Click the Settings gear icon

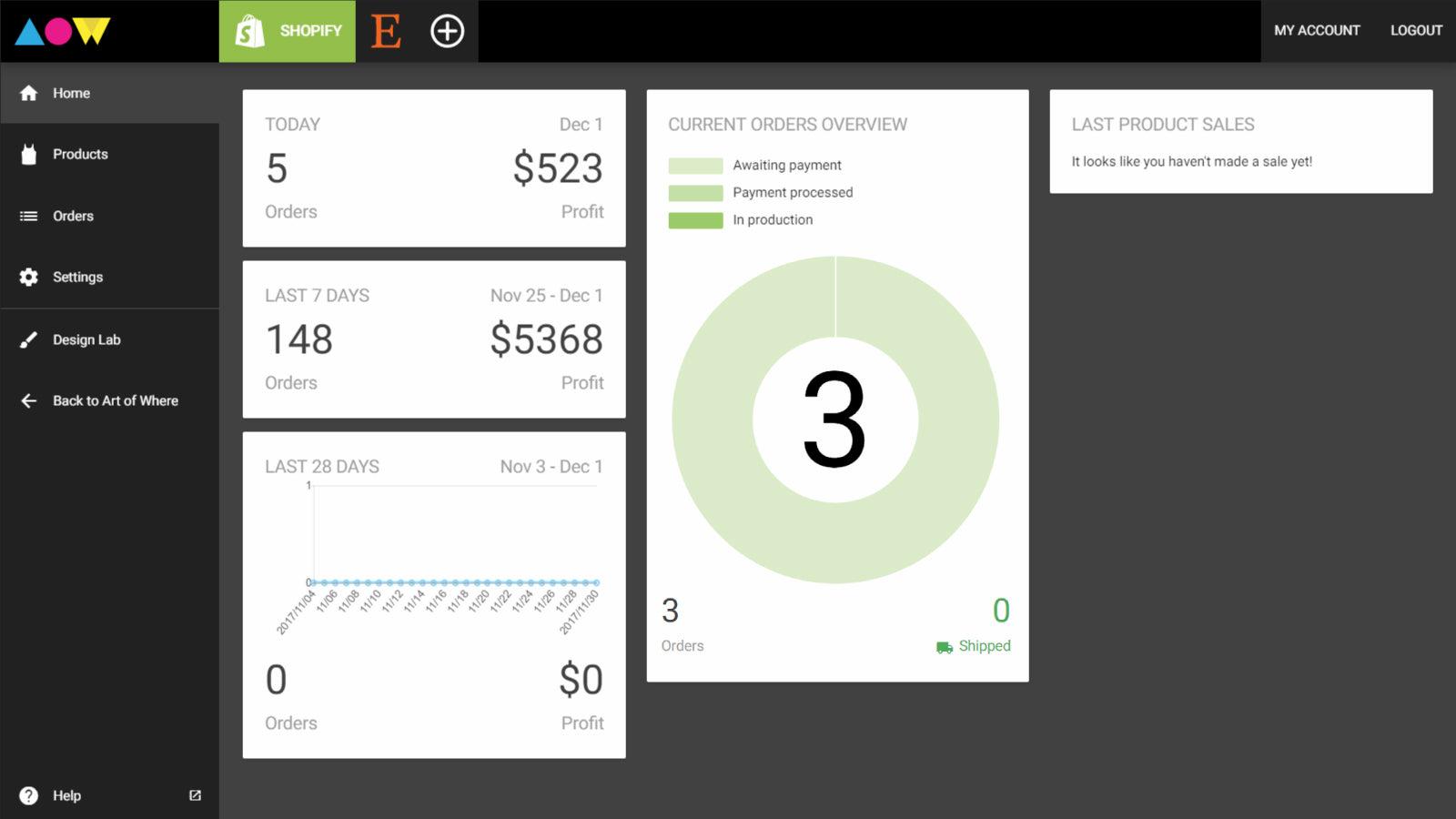coord(30,277)
